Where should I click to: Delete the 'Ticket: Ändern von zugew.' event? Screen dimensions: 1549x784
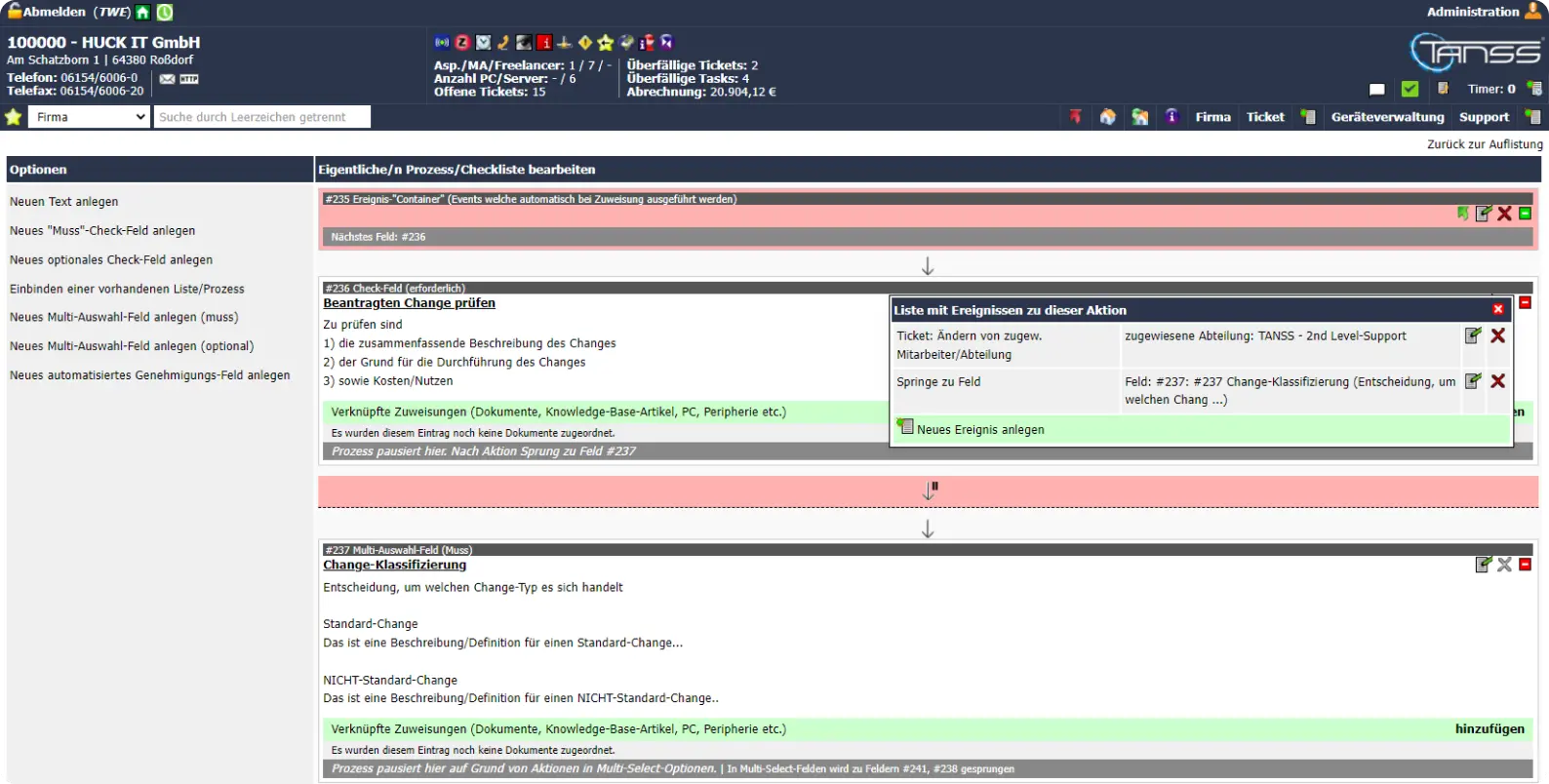1497,335
